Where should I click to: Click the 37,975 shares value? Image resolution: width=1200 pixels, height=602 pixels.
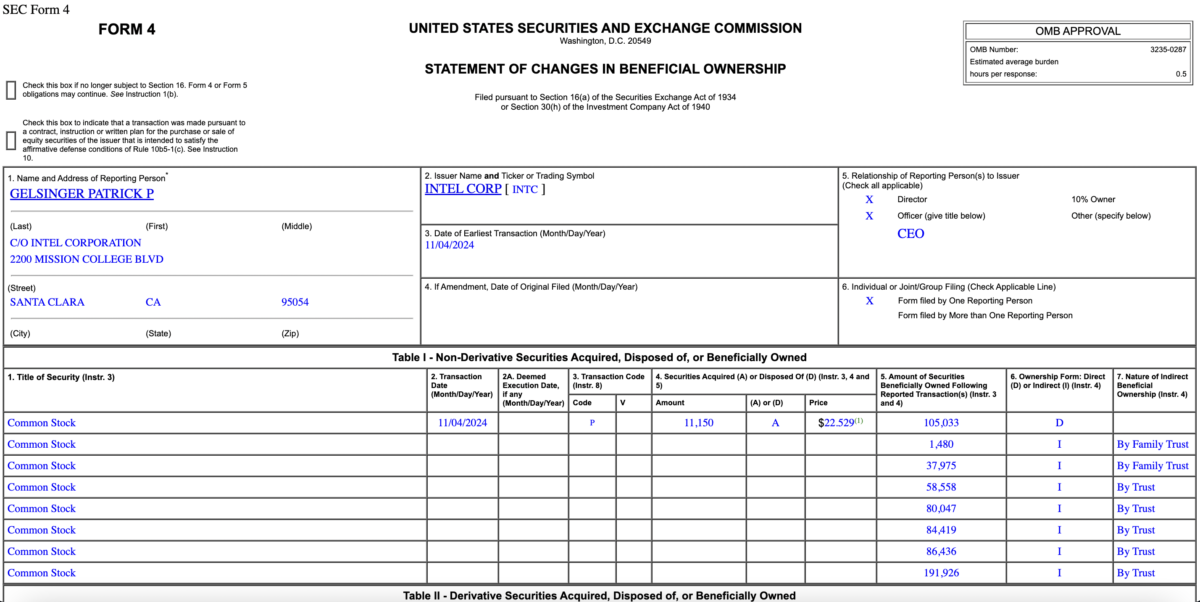click(x=941, y=466)
